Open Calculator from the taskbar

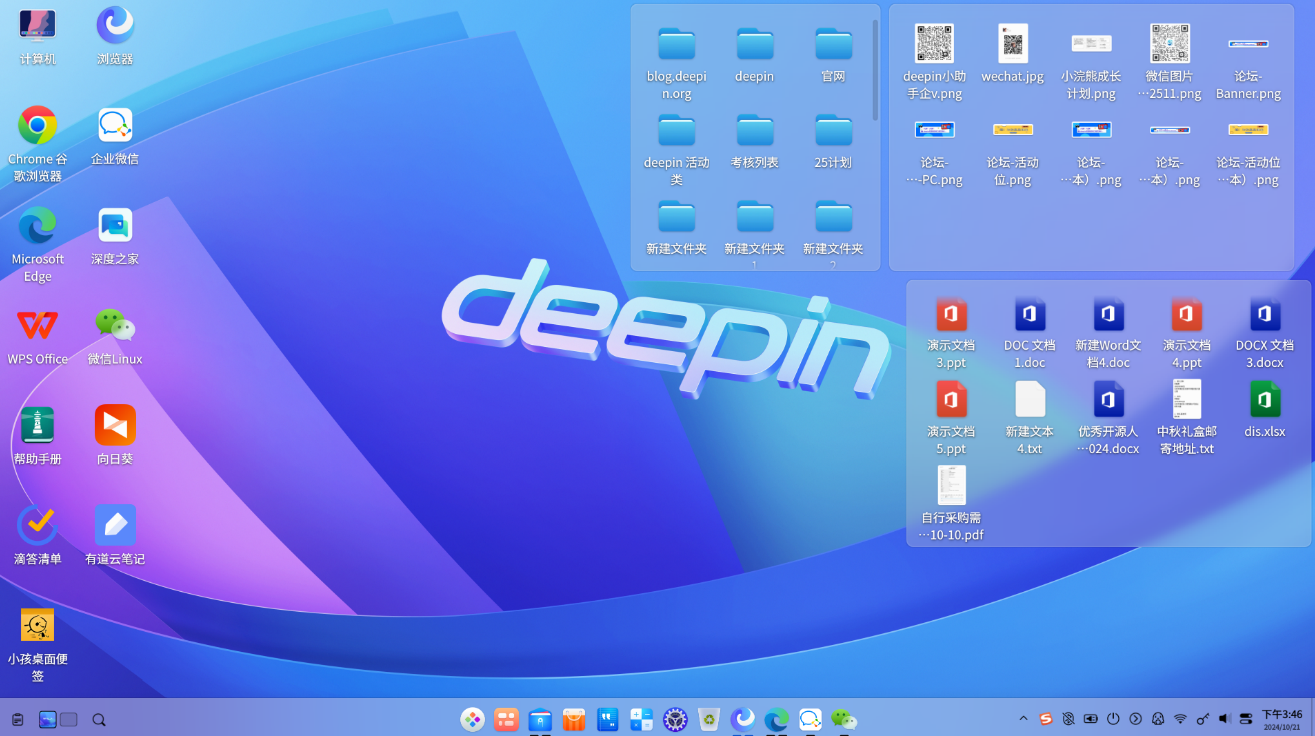pyautogui.click(x=642, y=719)
